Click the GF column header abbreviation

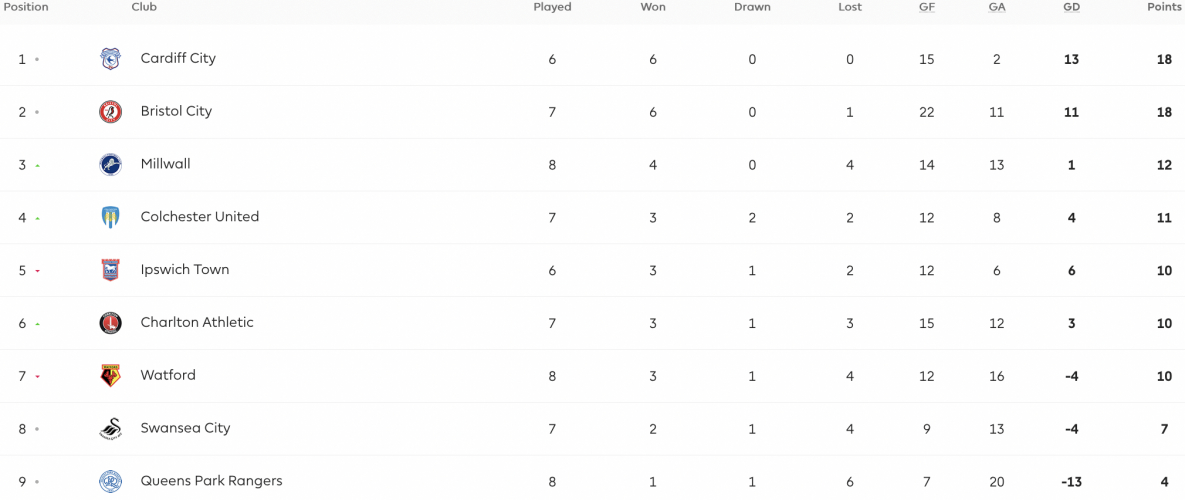click(x=927, y=8)
